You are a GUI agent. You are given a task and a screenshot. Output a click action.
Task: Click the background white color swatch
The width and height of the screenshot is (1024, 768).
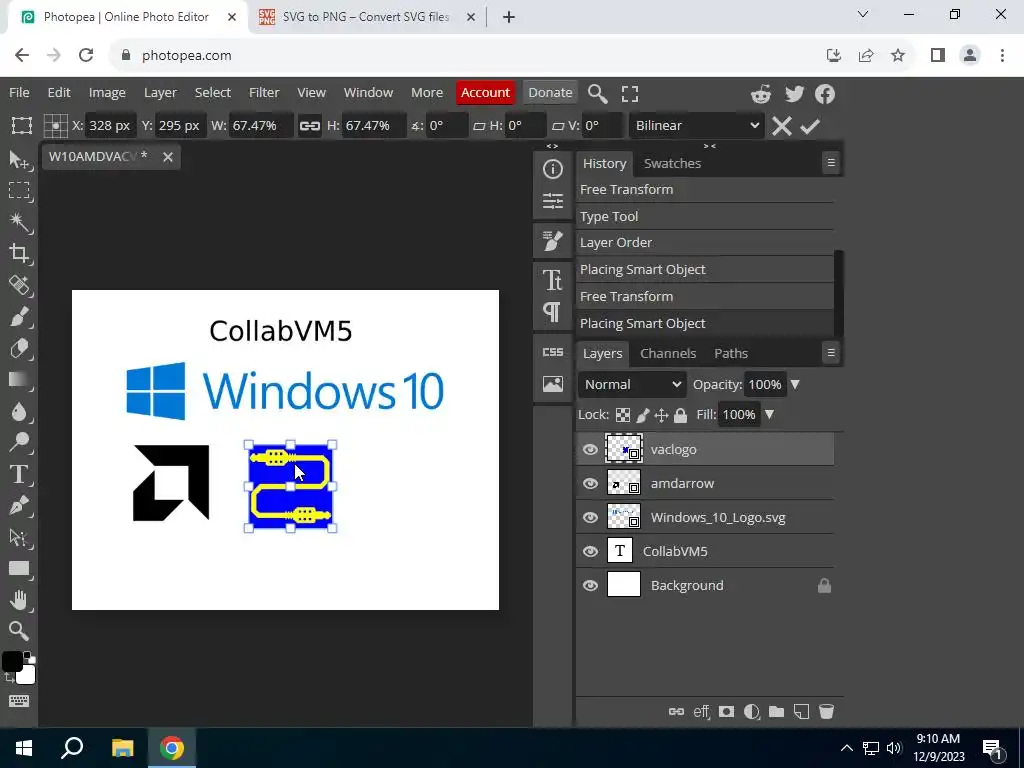tap(26, 675)
